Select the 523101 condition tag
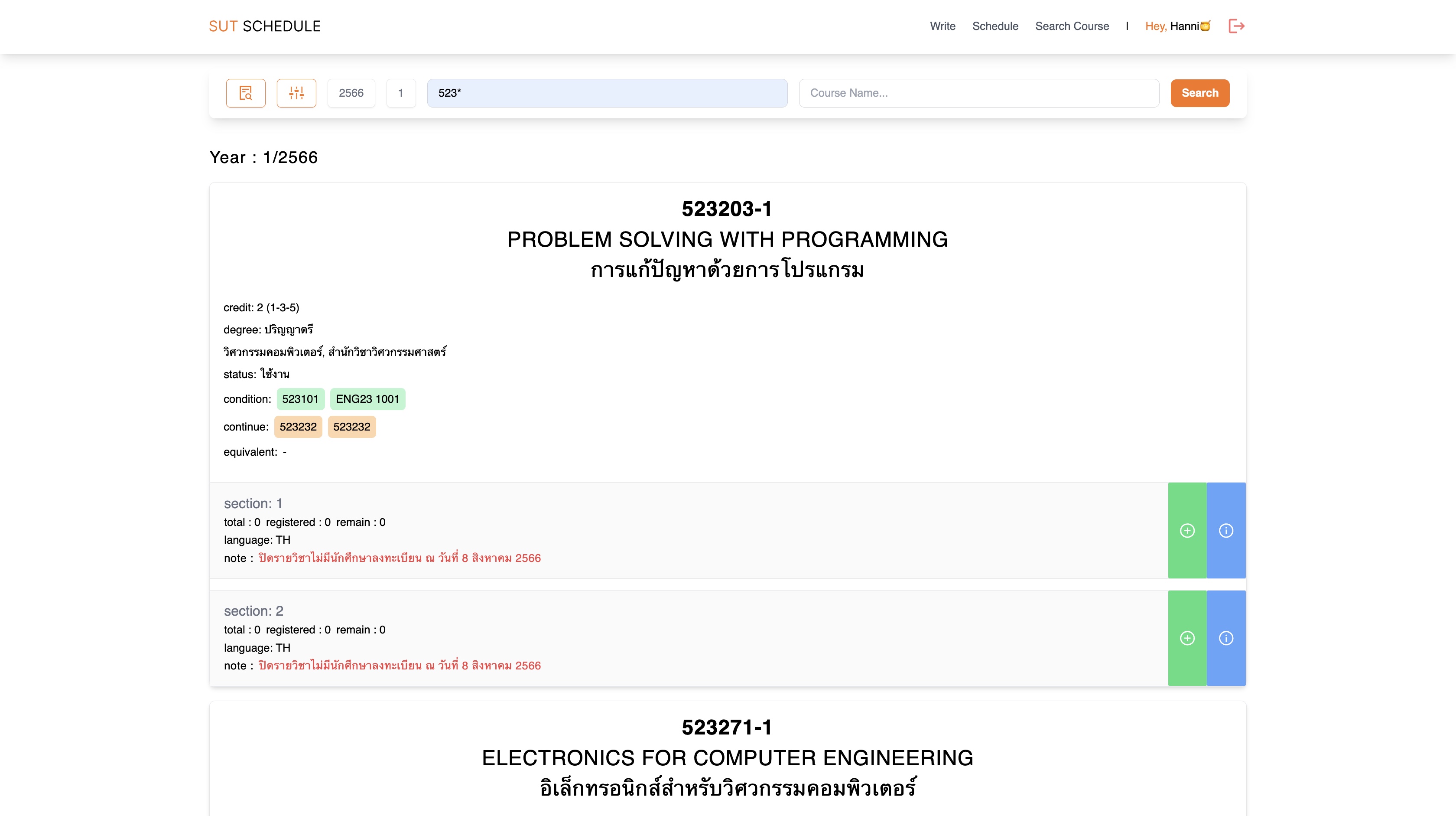Viewport: 1456px width, 816px height. (x=300, y=399)
